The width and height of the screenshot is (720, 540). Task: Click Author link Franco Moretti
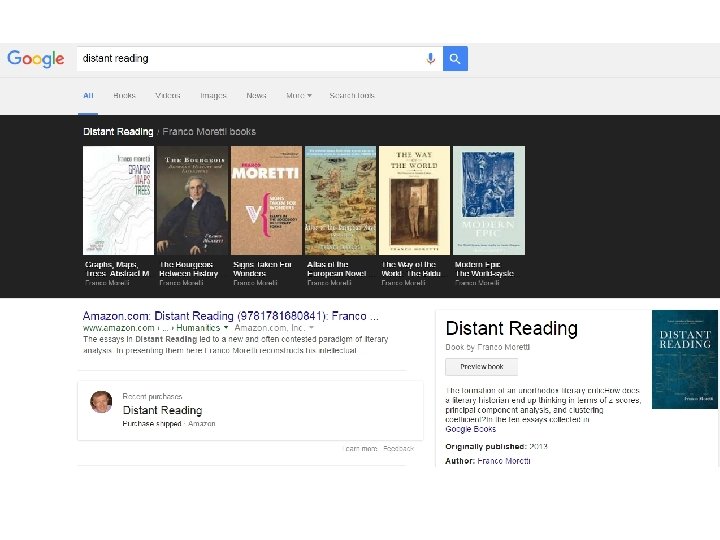pyautogui.click(x=504, y=461)
